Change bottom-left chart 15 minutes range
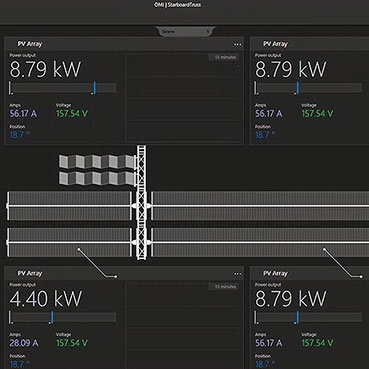The height and width of the screenshot is (369, 369). [224, 287]
